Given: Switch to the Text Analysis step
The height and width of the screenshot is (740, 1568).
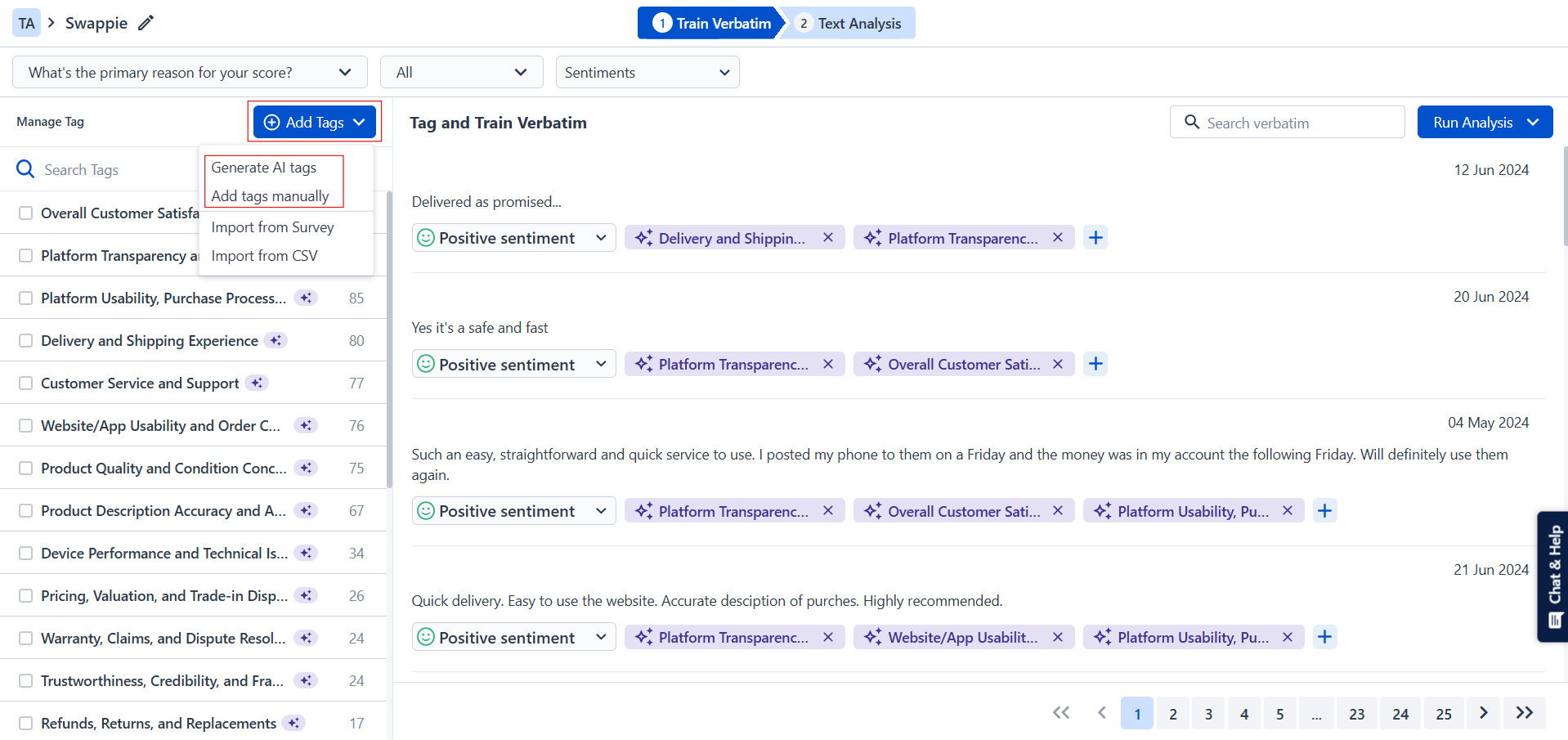Looking at the screenshot, I should [x=850, y=24].
